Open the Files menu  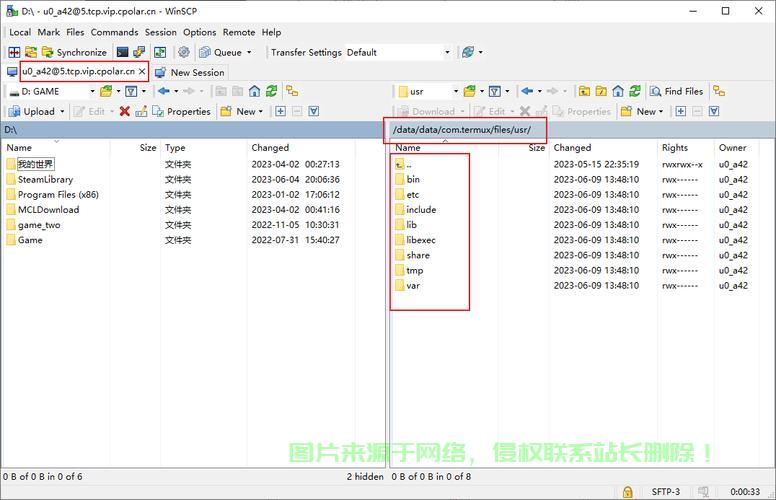point(75,32)
